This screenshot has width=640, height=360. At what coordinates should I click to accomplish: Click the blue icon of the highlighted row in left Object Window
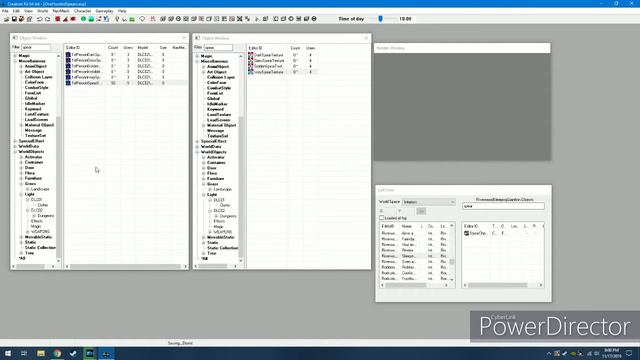[68, 83]
